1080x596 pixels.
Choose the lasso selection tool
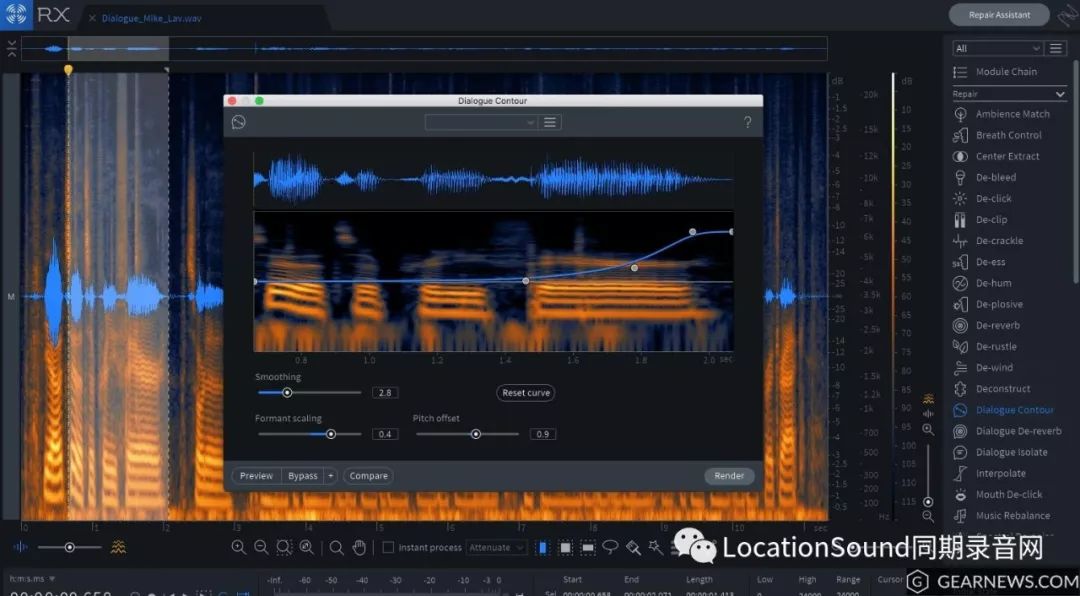(x=610, y=547)
